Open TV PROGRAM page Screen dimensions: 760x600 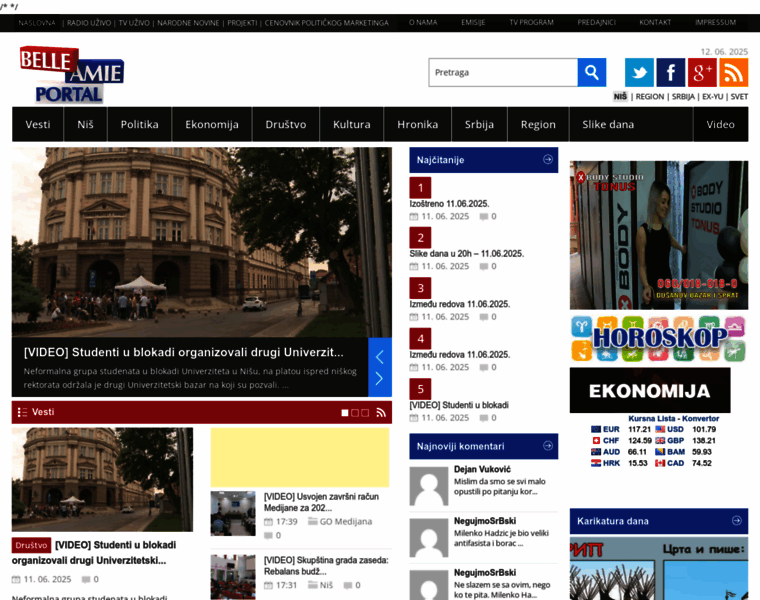pos(531,22)
